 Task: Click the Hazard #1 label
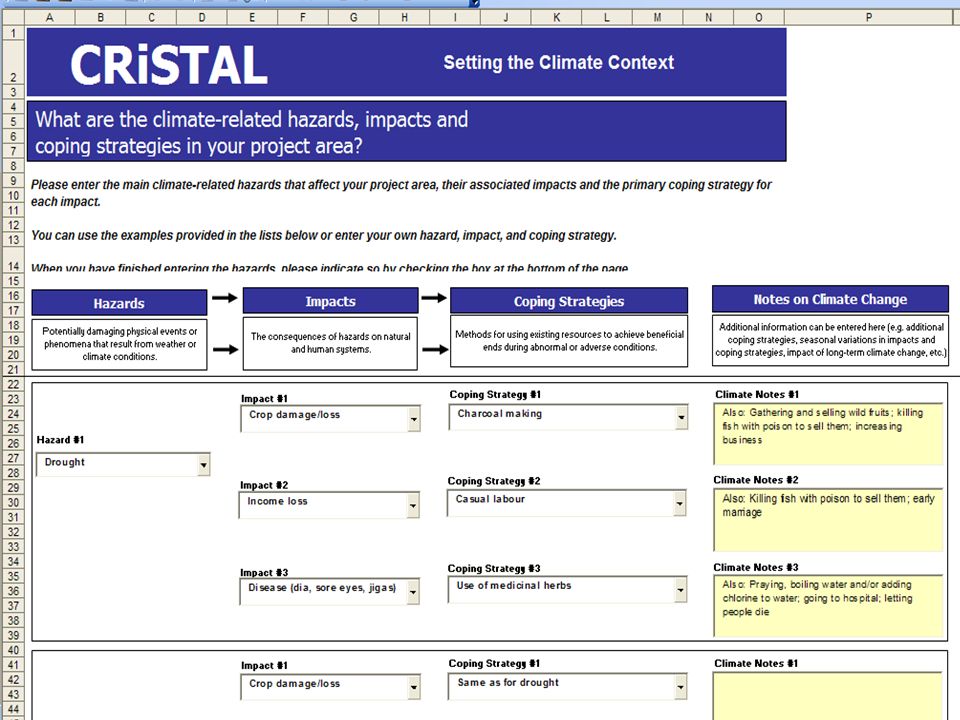pos(60,440)
